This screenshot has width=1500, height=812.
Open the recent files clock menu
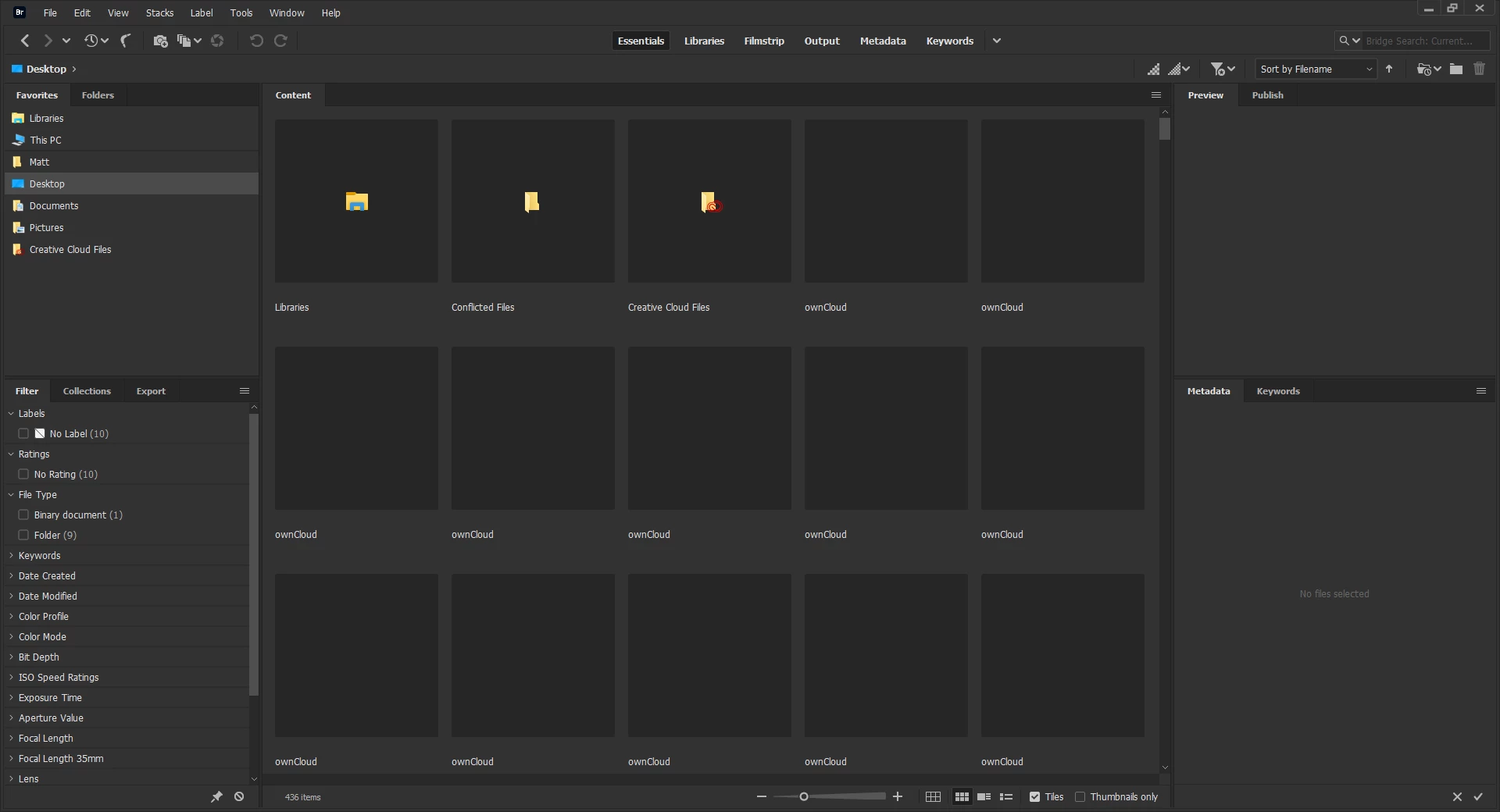click(x=96, y=41)
